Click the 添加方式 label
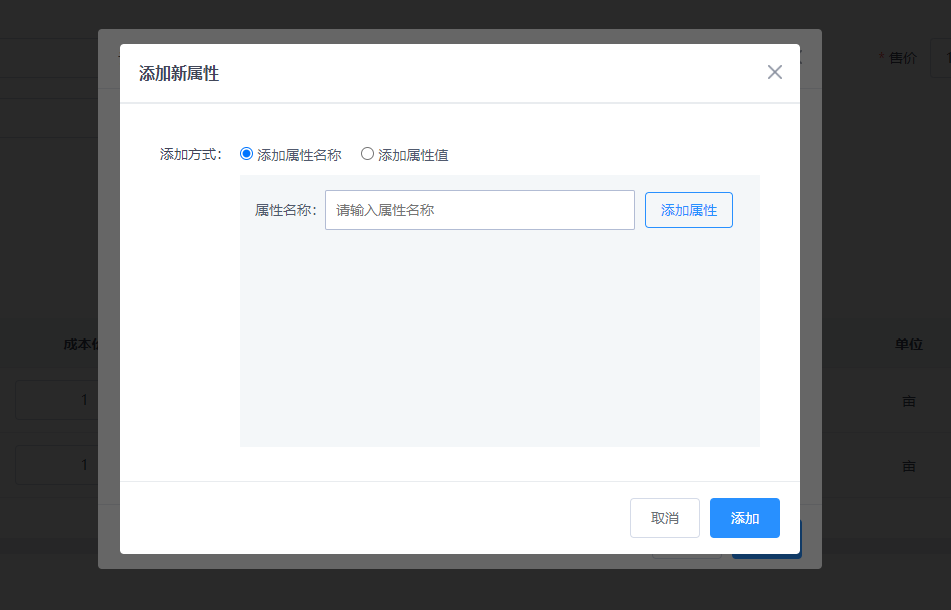The height and width of the screenshot is (610, 951). [190, 155]
